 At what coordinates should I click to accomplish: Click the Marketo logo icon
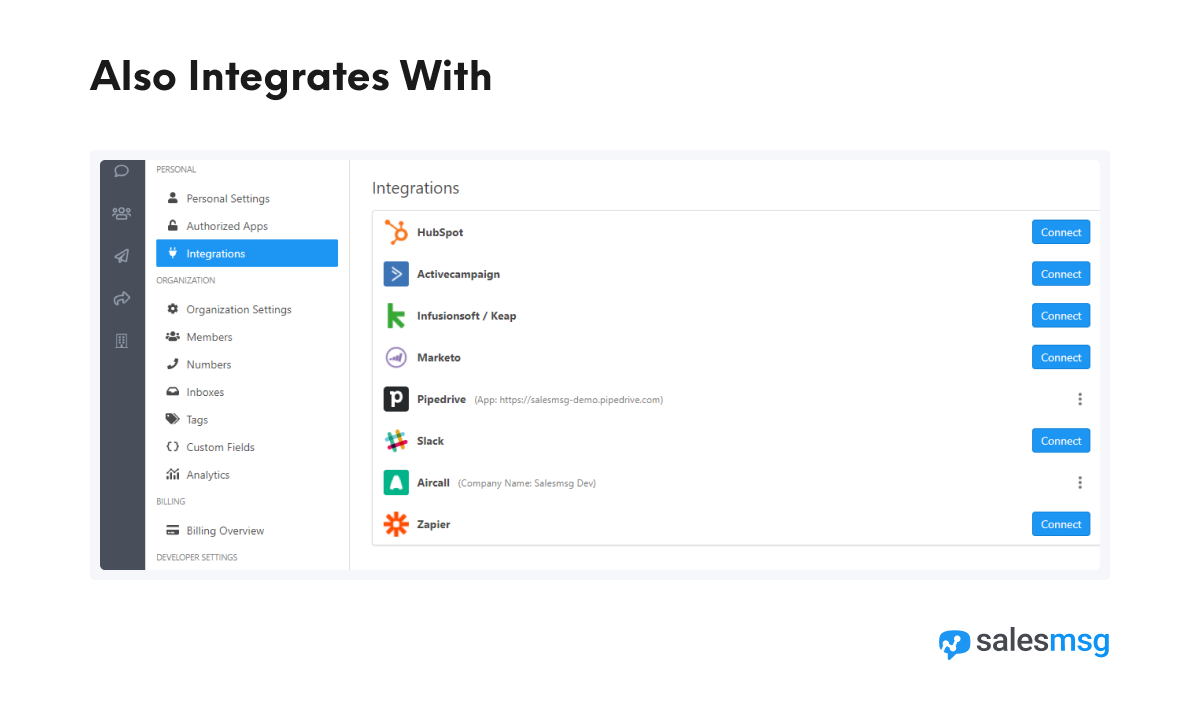coord(396,357)
